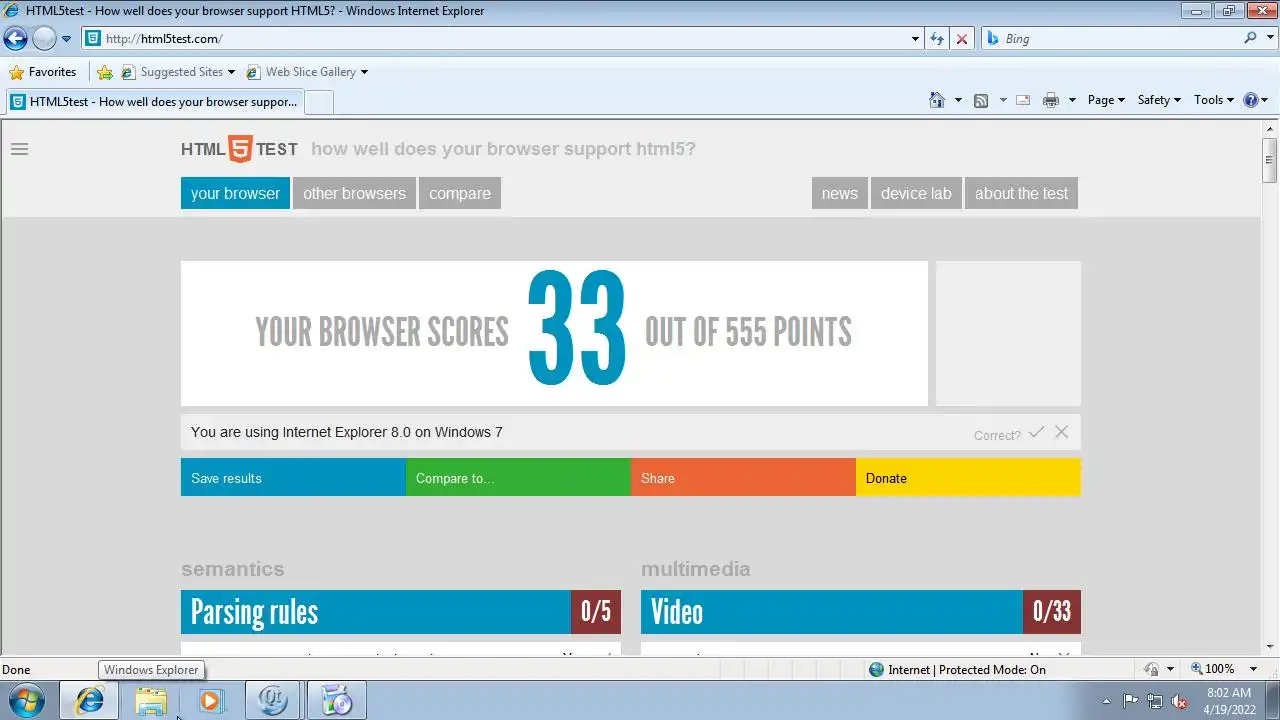Click the orange Share button

(743, 478)
